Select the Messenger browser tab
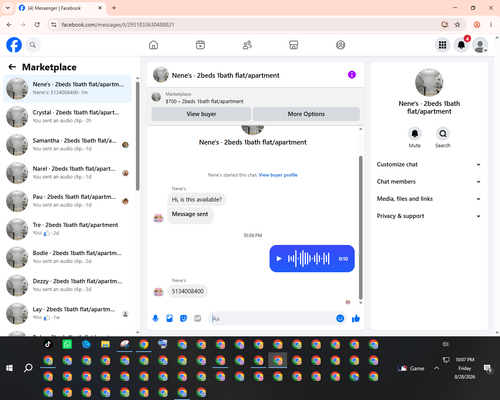 [61, 8]
